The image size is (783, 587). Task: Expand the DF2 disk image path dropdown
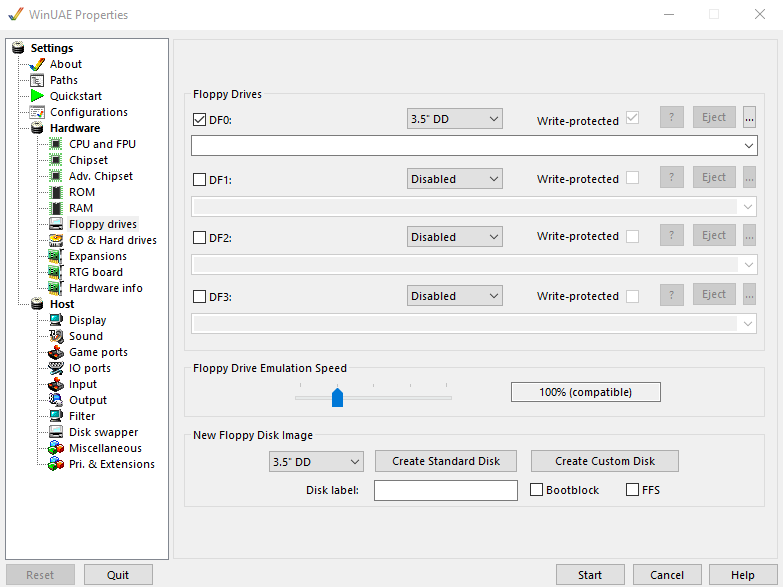pyautogui.click(x=748, y=265)
